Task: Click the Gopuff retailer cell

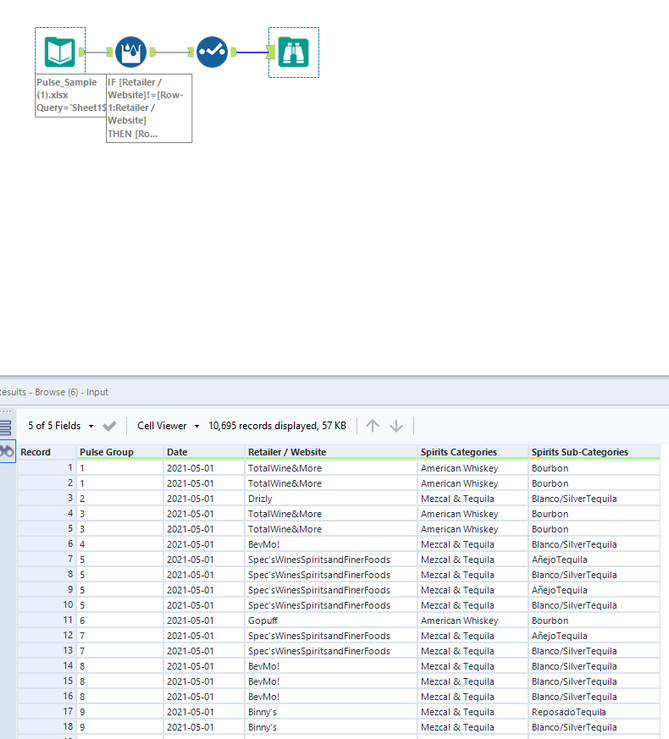Action: point(264,621)
